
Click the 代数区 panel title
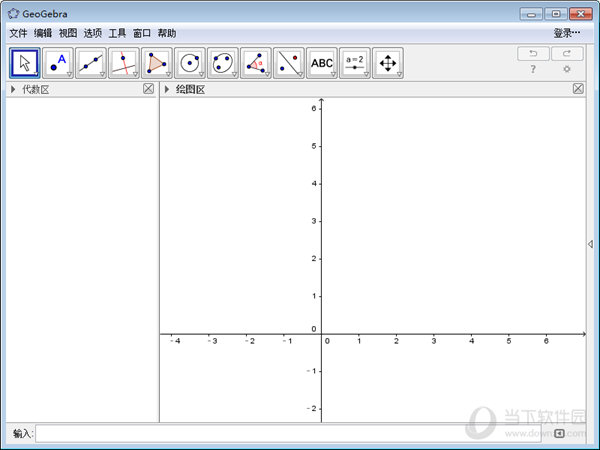[x=36, y=89]
